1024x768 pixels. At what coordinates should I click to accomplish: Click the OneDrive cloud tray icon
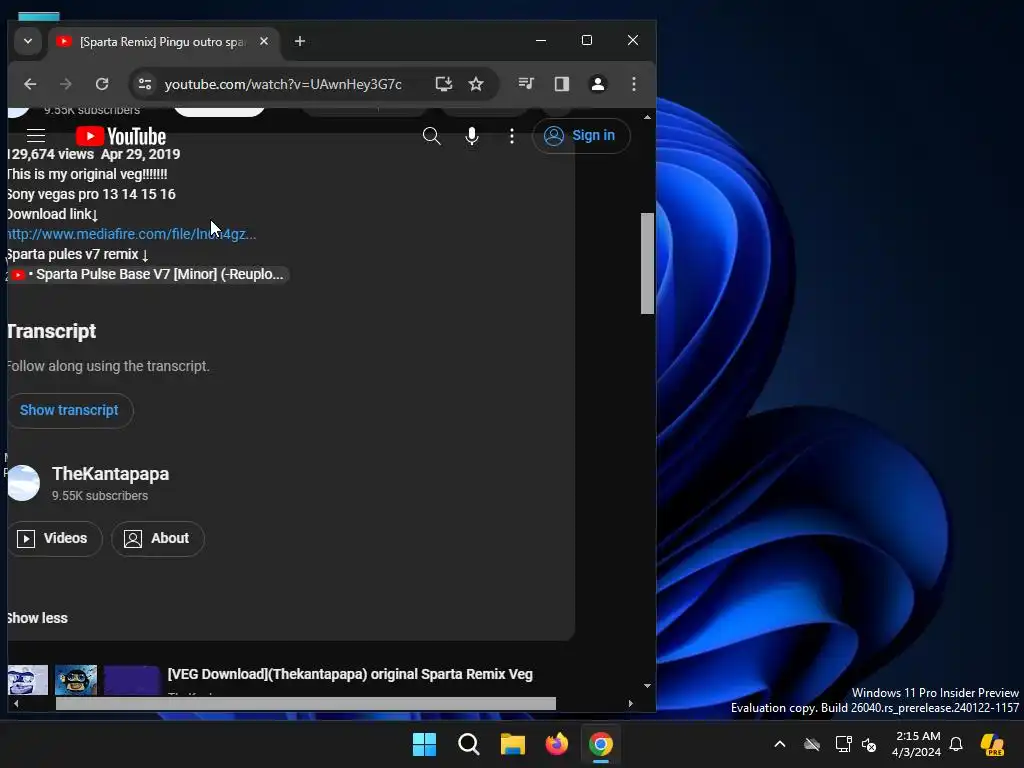[812, 744]
